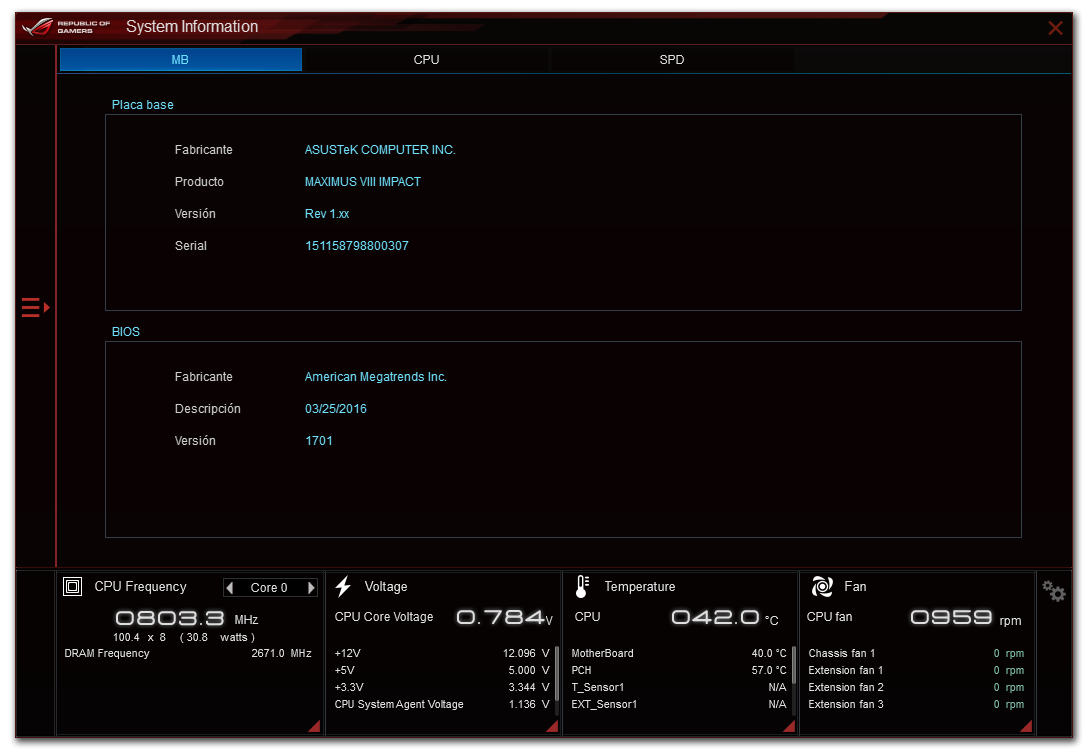
Task: Click the Chassis fan 1 row
Action: pos(916,654)
